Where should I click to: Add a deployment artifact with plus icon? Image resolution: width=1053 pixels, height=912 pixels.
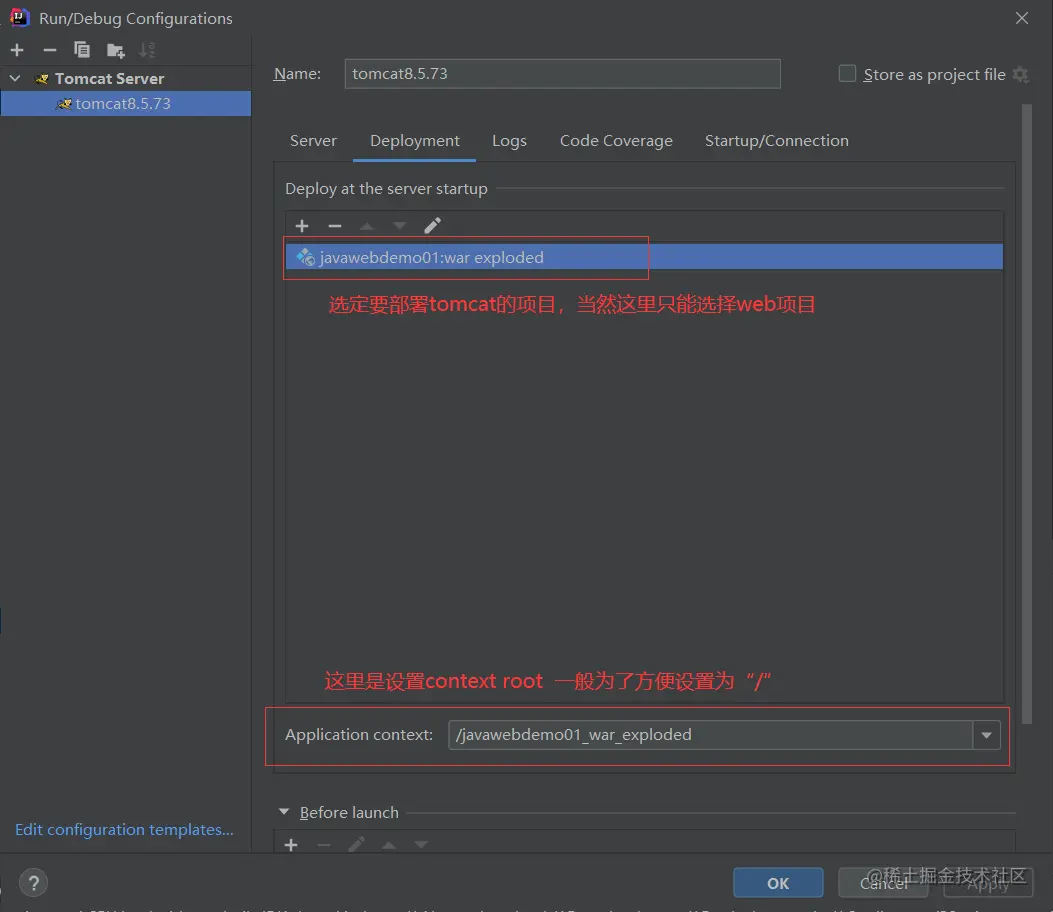coord(302,226)
